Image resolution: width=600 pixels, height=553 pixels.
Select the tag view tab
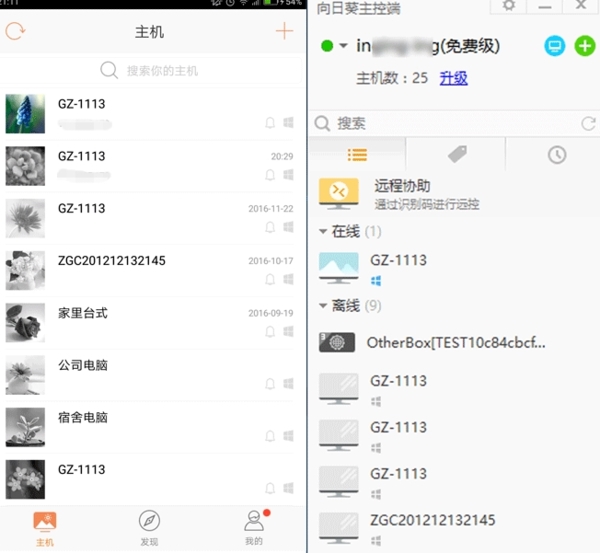coord(457,155)
